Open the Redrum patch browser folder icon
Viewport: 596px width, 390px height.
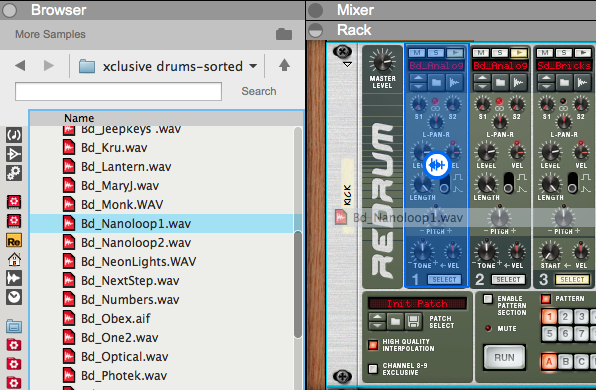[395, 322]
